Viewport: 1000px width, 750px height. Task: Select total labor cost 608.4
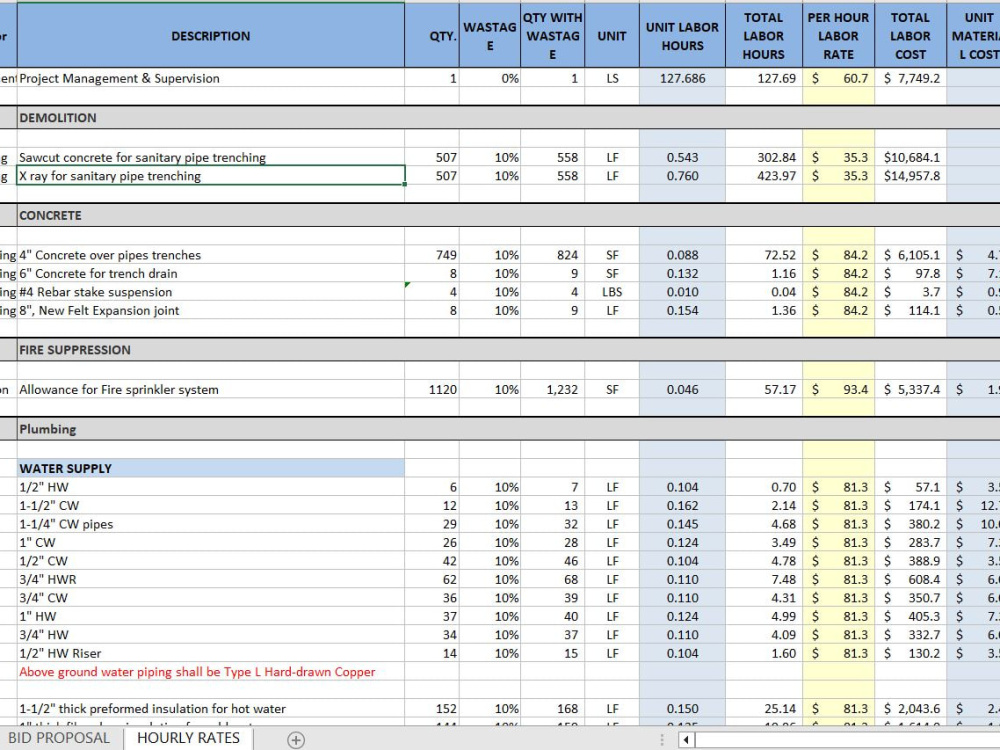pos(910,580)
